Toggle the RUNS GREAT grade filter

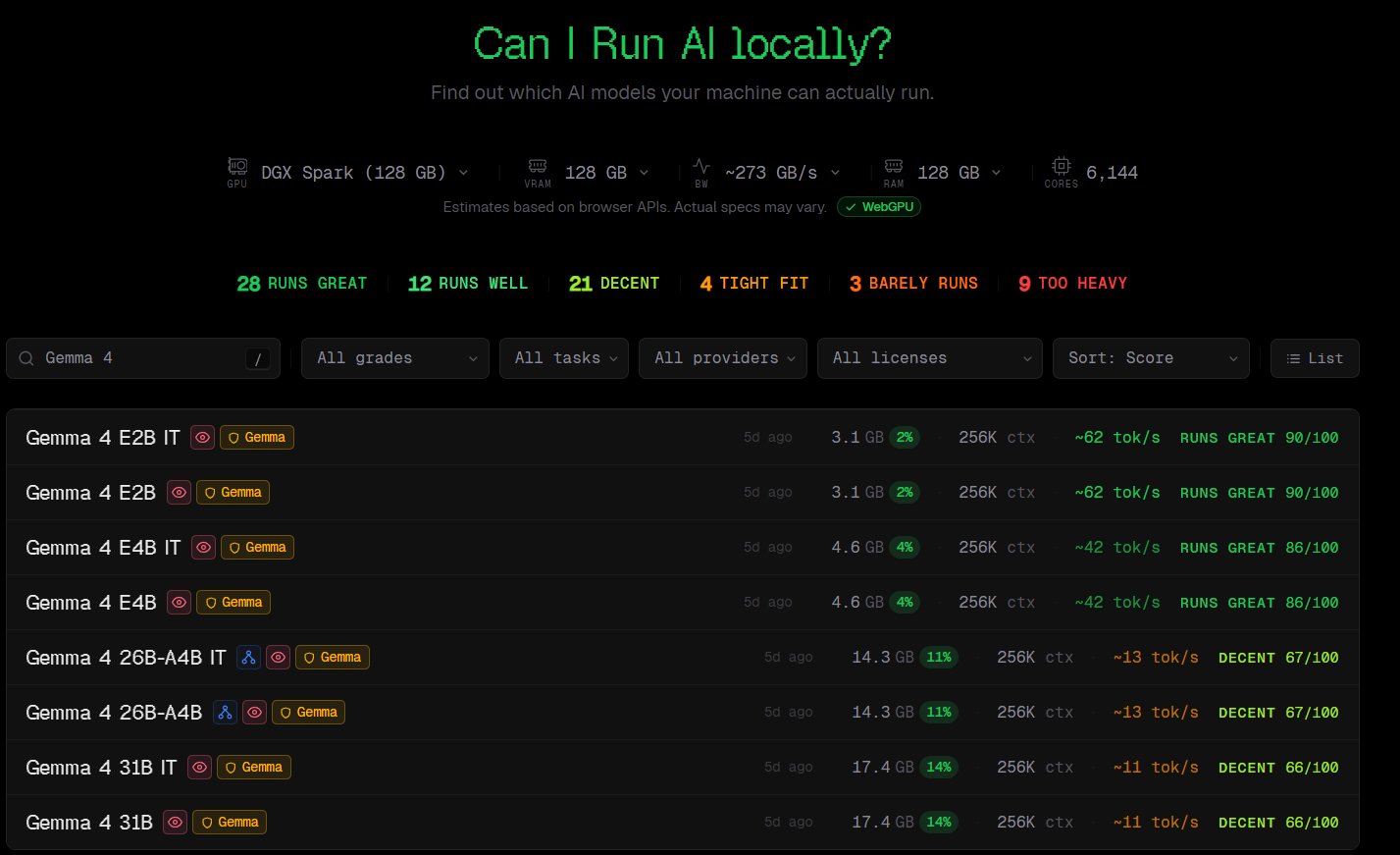(301, 284)
